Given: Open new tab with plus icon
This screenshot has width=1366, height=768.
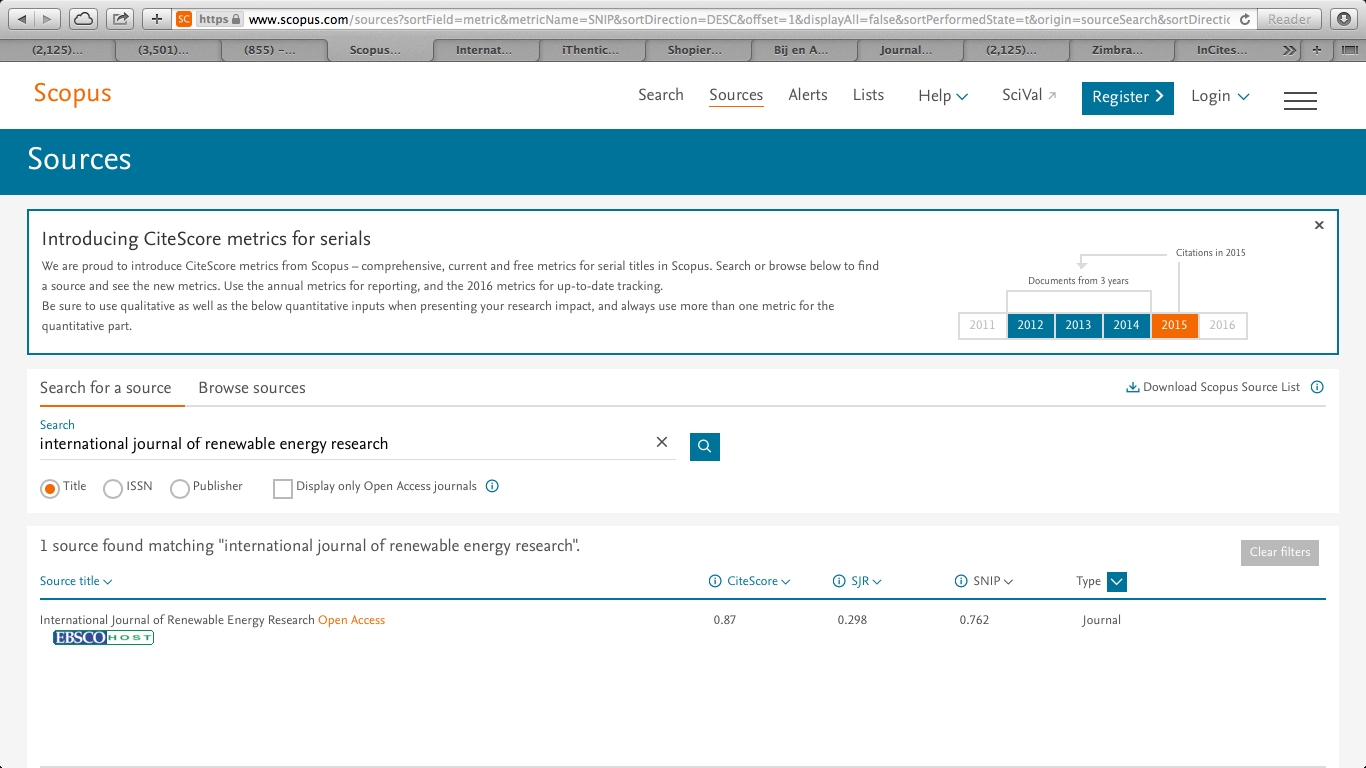Looking at the screenshot, I should coord(1317,50).
